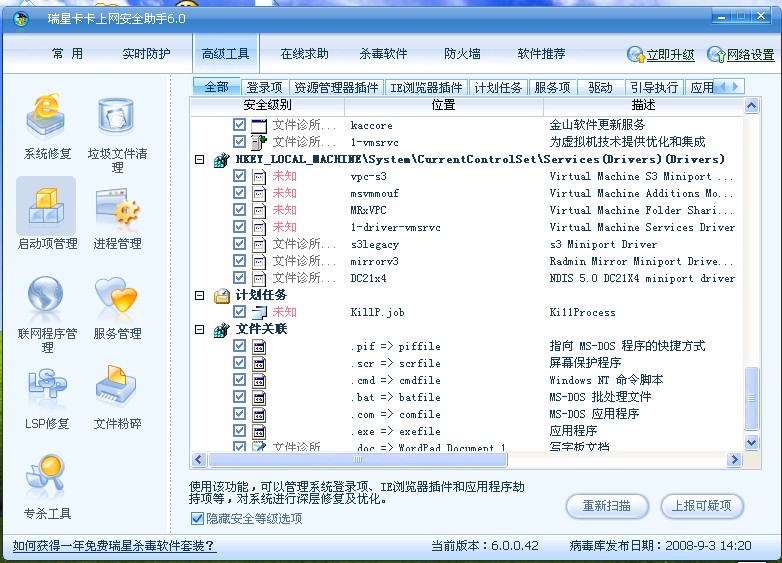Click the 上报可疑项 report button
Image resolution: width=782 pixels, height=563 pixels.
[x=702, y=506]
